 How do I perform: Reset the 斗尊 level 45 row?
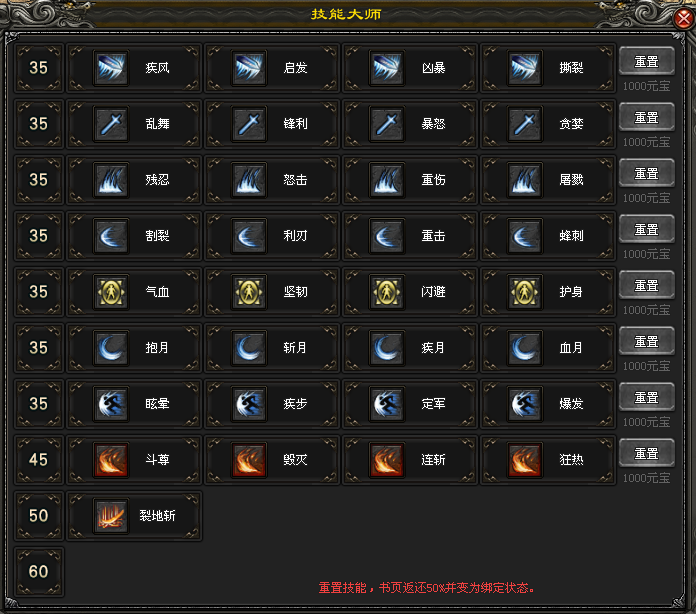coord(647,453)
